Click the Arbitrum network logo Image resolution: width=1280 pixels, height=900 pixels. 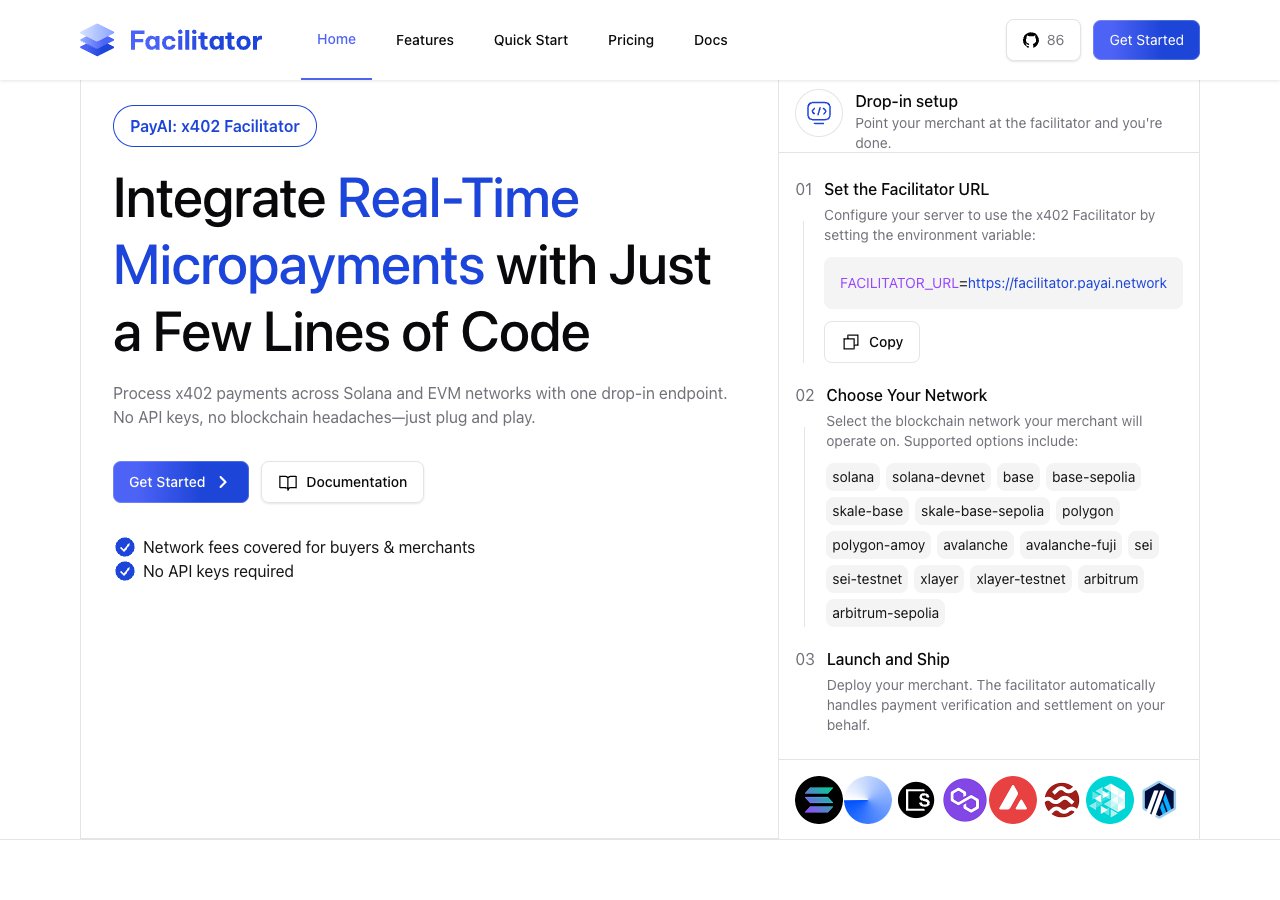pos(1159,800)
